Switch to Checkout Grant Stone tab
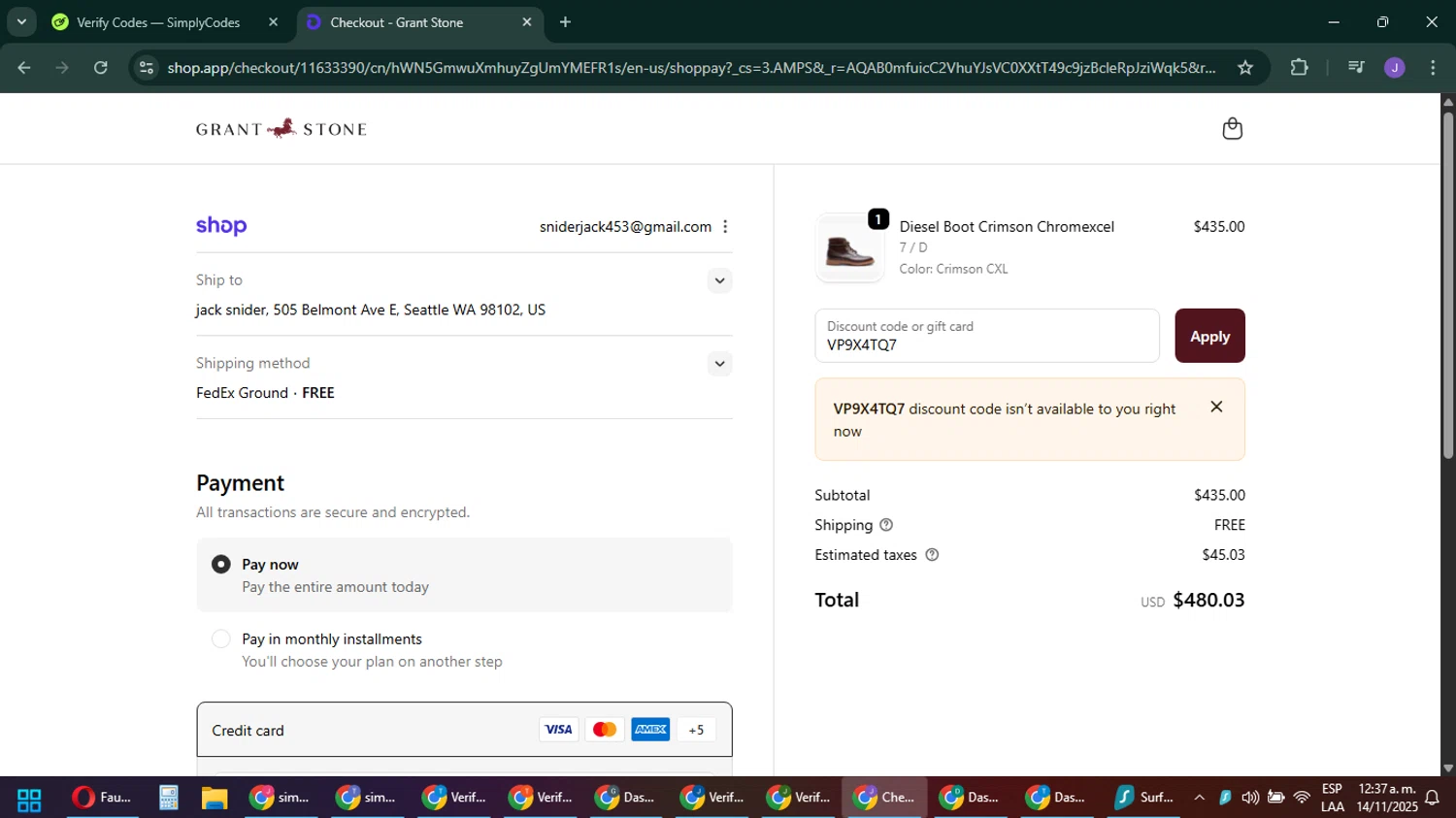 click(x=396, y=22)
